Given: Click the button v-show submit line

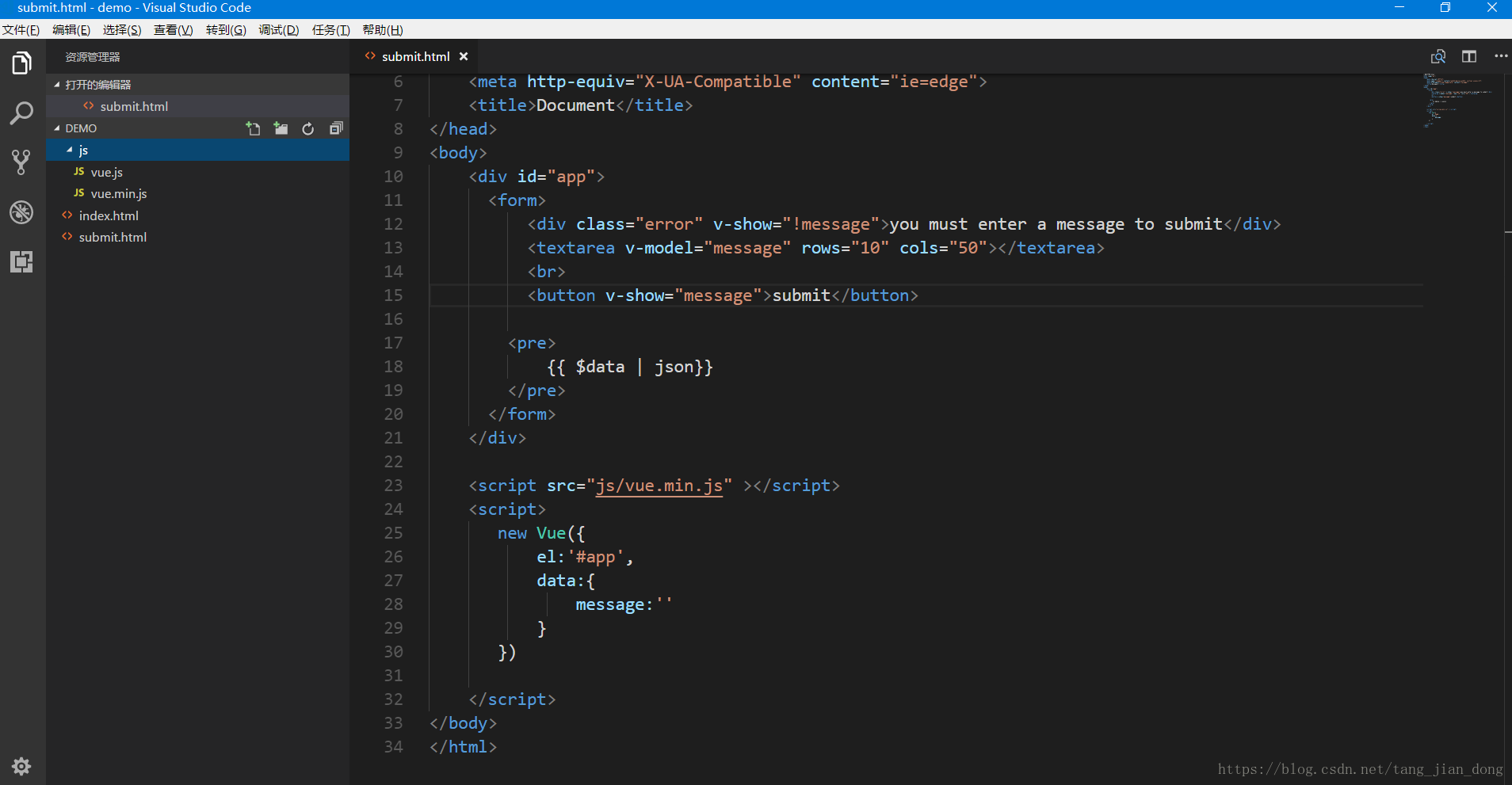Looking at the screenshot, I should click(723, 295).
